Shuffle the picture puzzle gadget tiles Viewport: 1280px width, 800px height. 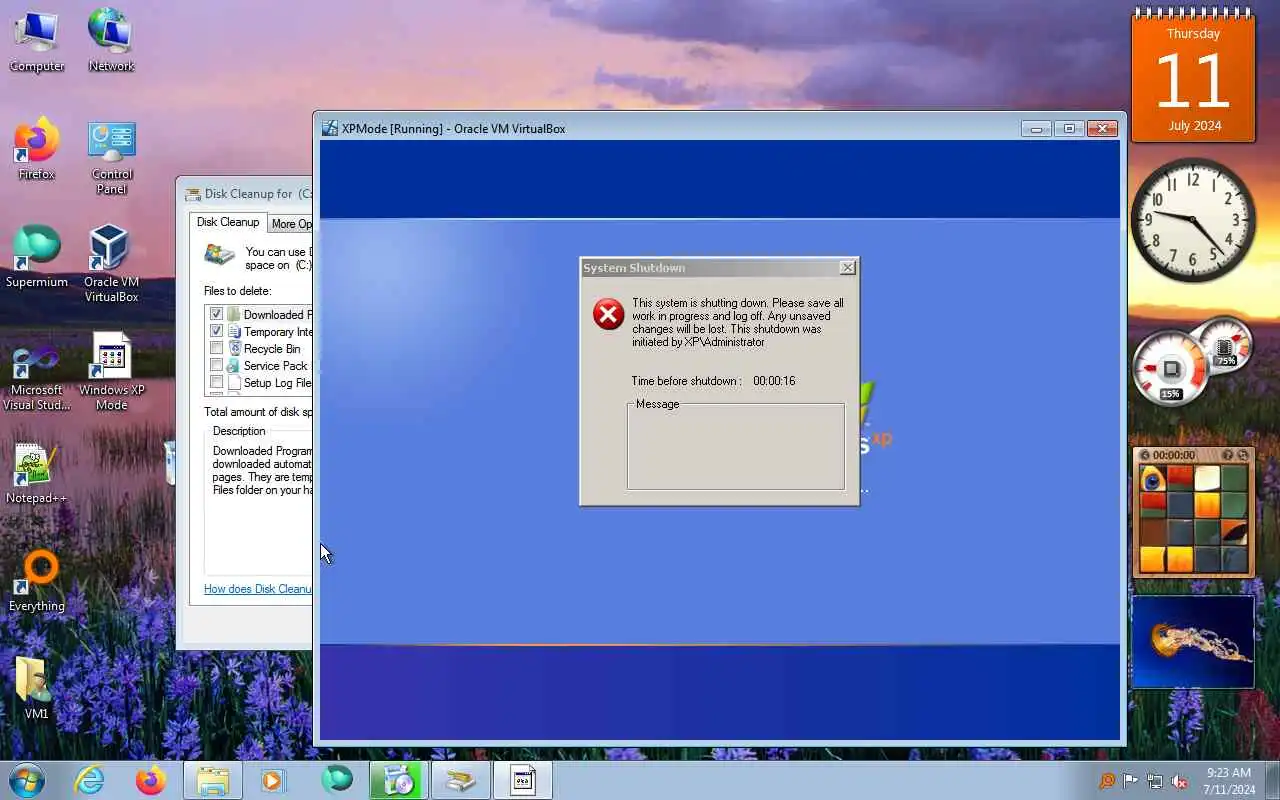[x=1243, y=455]
